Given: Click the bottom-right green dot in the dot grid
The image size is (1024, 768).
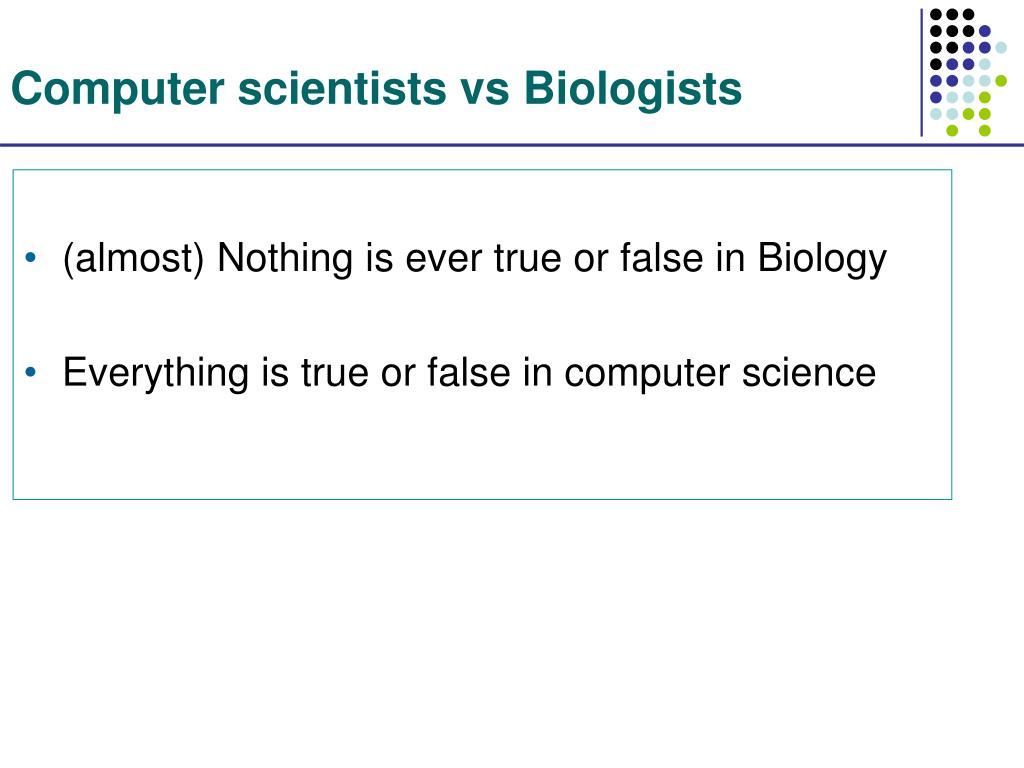Looking at the screenshot, I should click(985, 130).
